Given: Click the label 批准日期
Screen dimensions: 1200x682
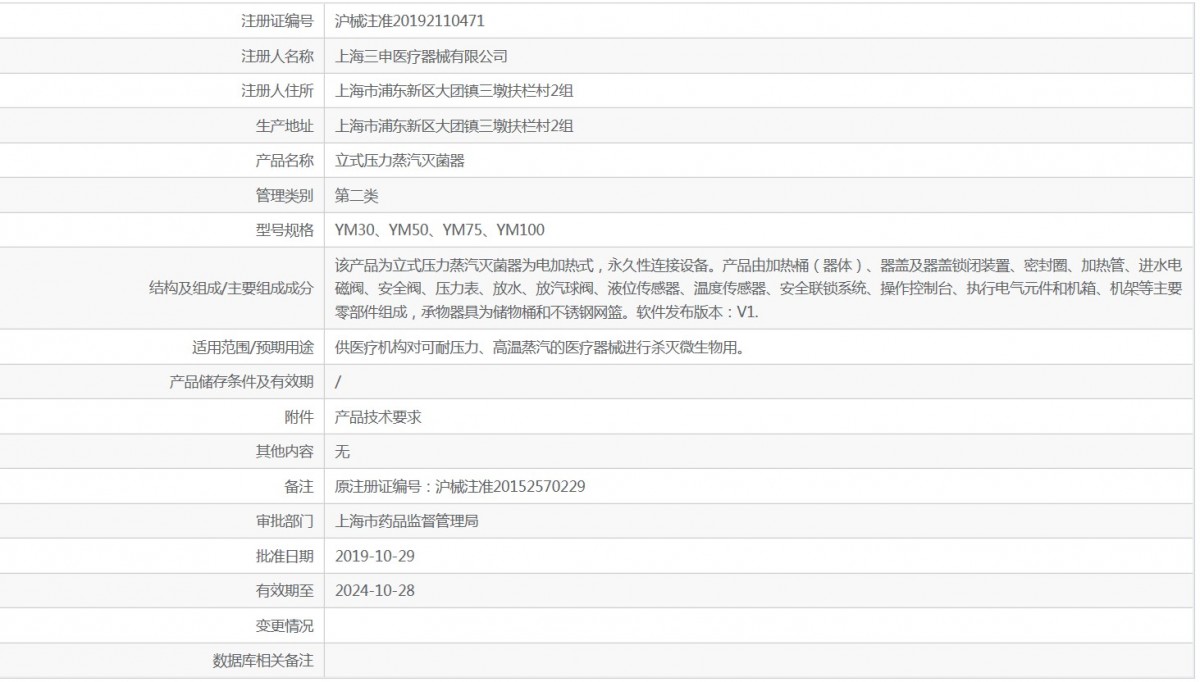Looking at the screenshot, I should click(285, 556).
